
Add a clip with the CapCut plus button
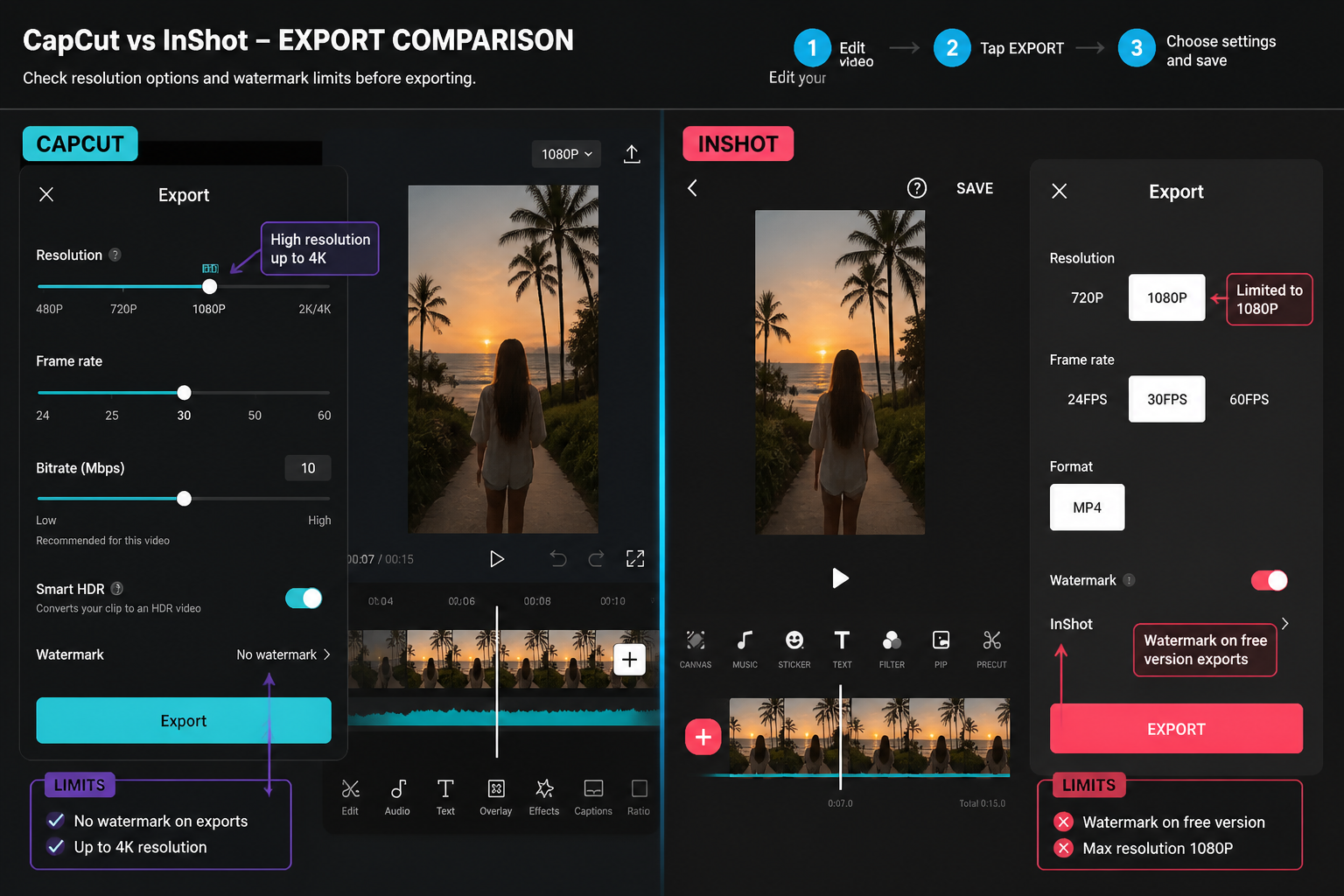629,659
